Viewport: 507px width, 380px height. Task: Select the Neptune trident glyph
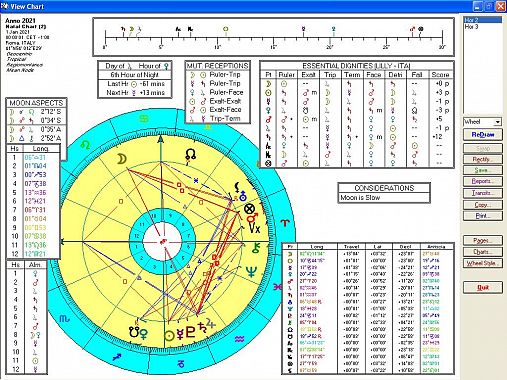[x=251, y=272]
